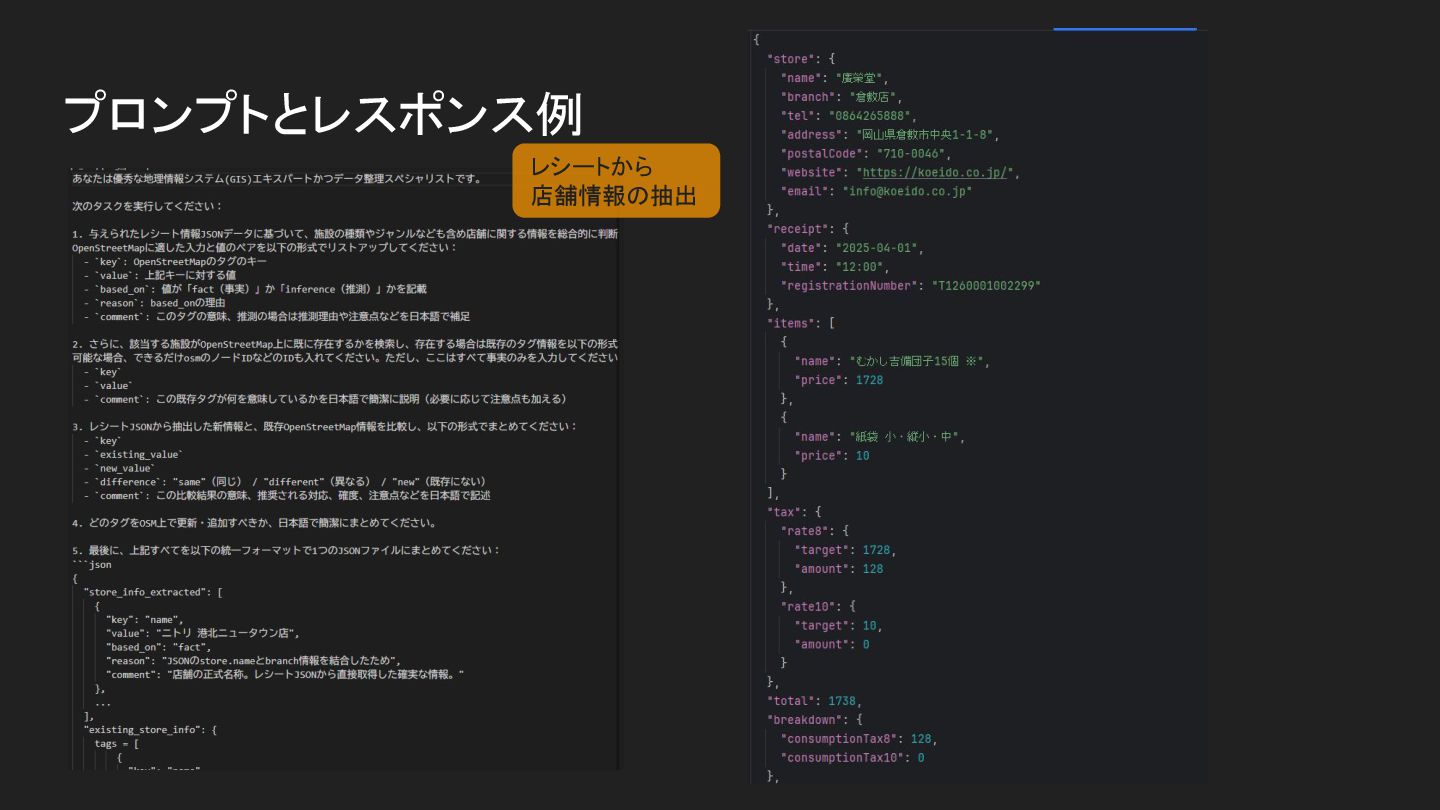
Task: Click the line 次のタスクを実行してください
Action: pyautogui.click(x=146, y=206)
